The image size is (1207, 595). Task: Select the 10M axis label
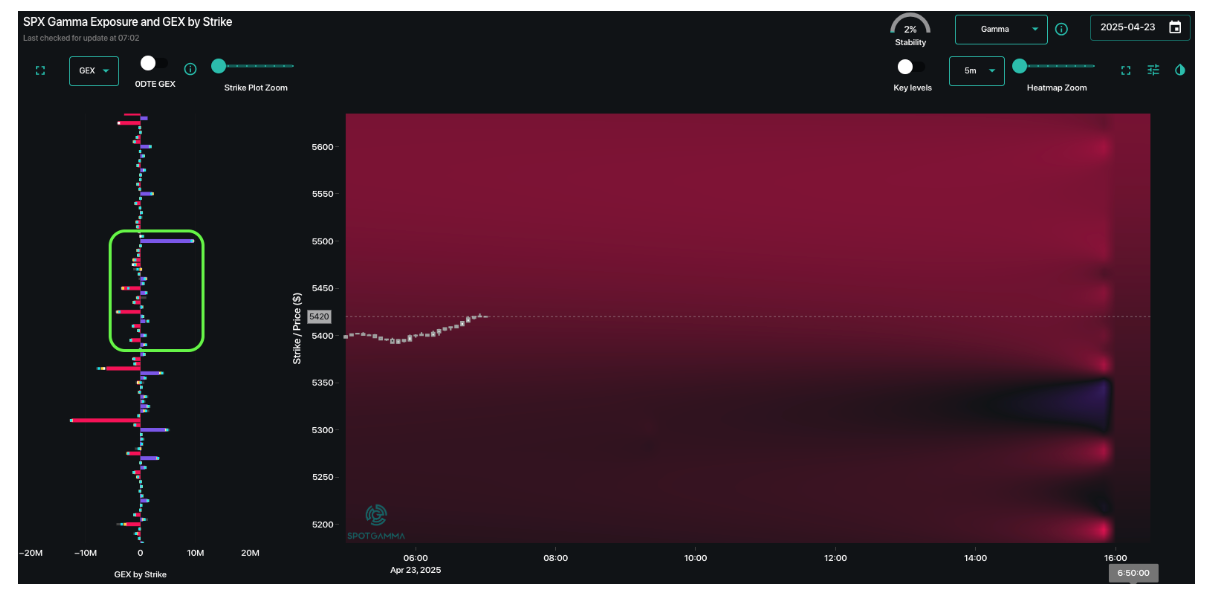(196, 553)
